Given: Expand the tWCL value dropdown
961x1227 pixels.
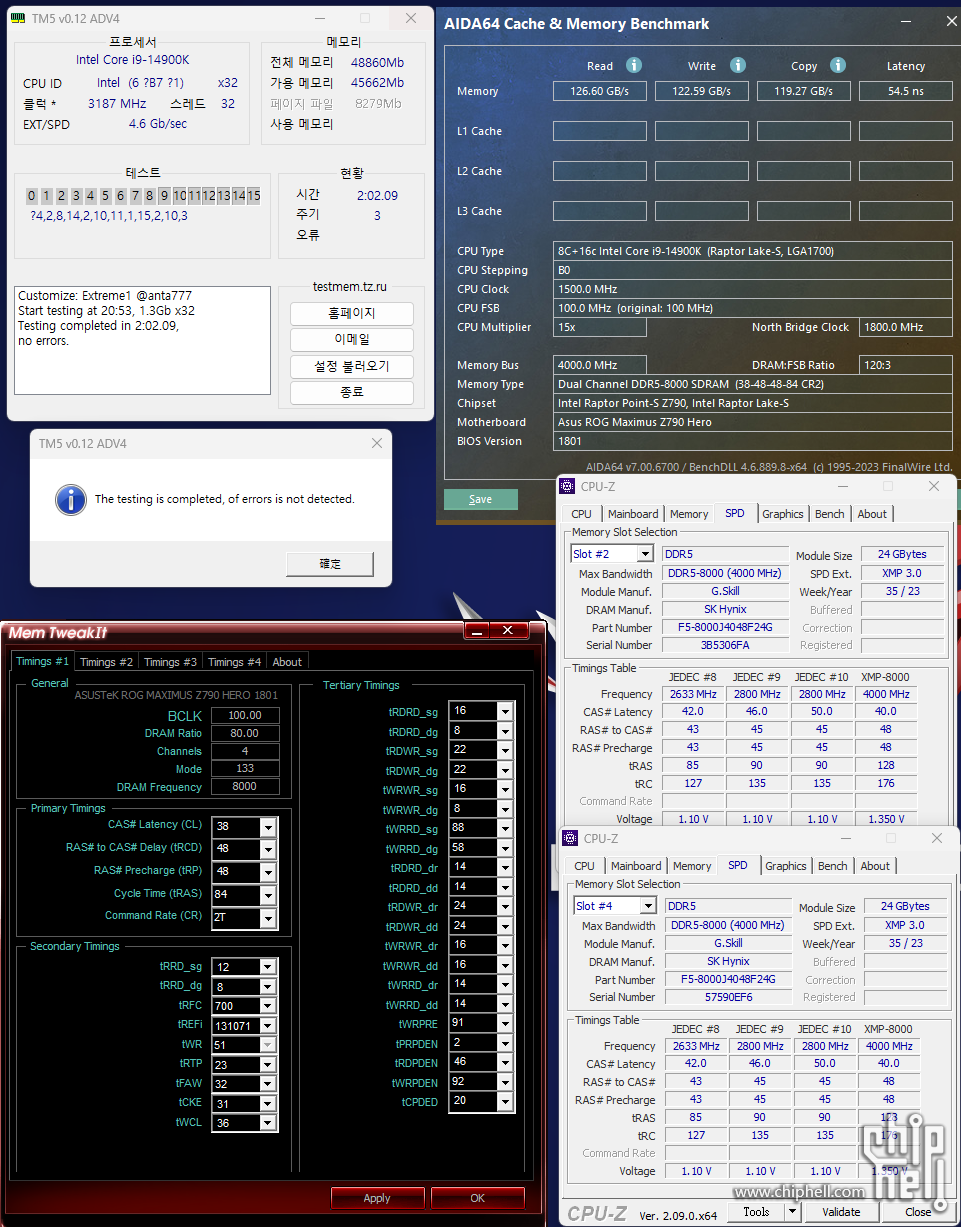Looking at the screenshot, I should 267,1123.
